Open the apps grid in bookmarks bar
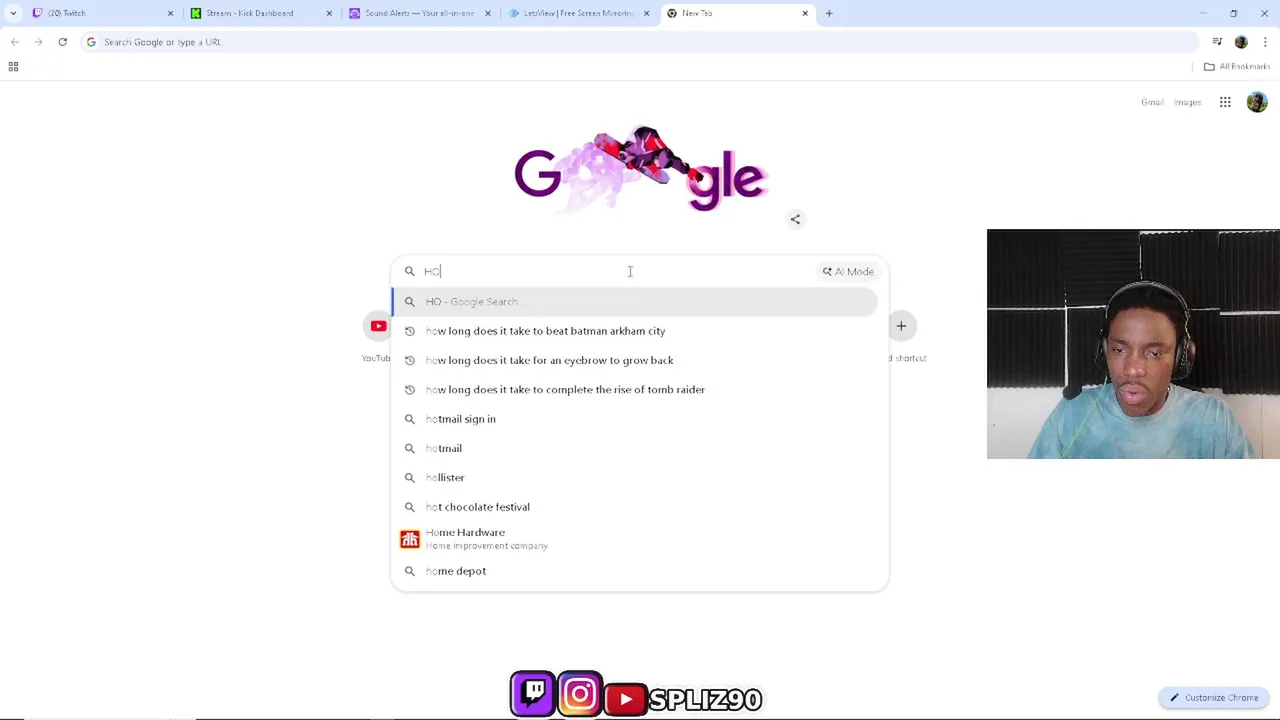Screen dimensions: 1280x720 (x=13, y=66)
